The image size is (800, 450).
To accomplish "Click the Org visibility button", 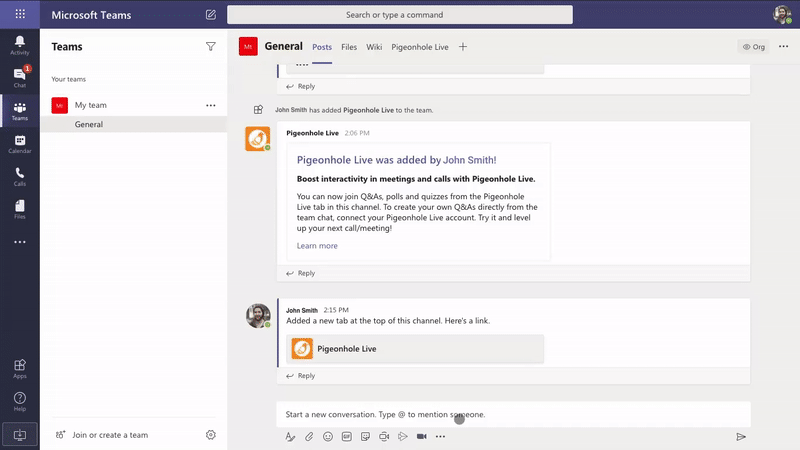I will tap(754, 47).
